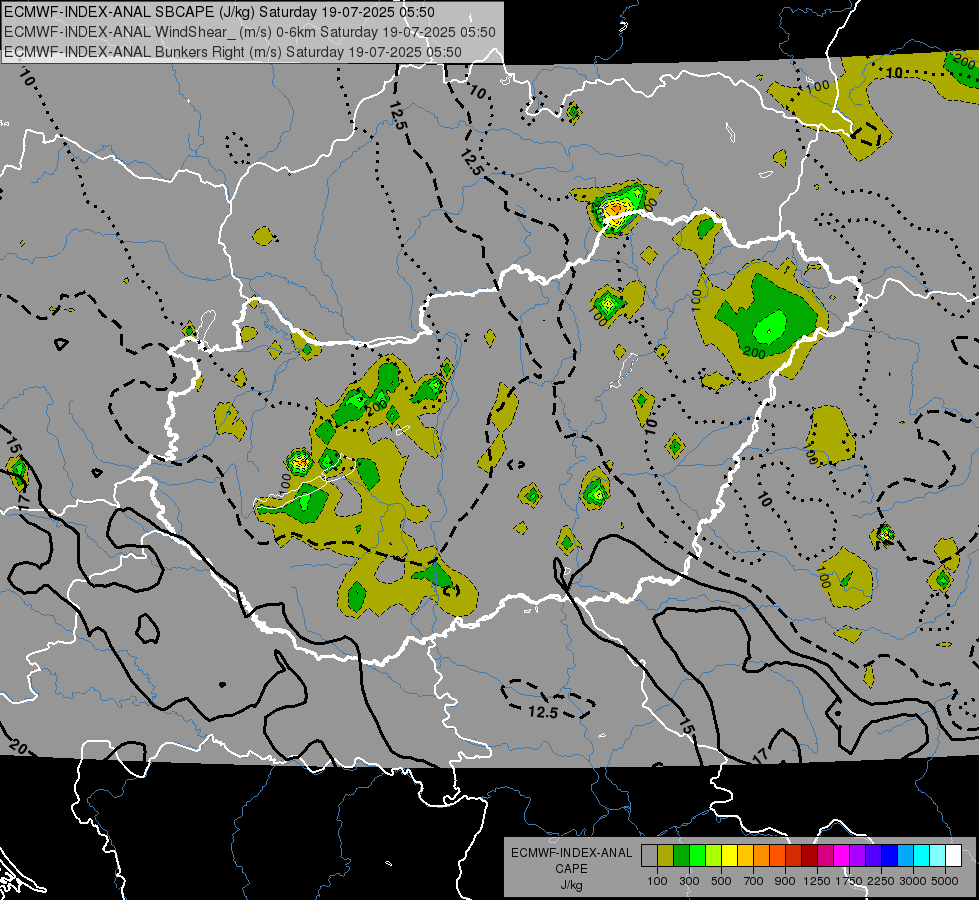Select the dark green legend swatch
Viewport: 979px width, 900px height.
pyautogui.click(x=681, y=855)
